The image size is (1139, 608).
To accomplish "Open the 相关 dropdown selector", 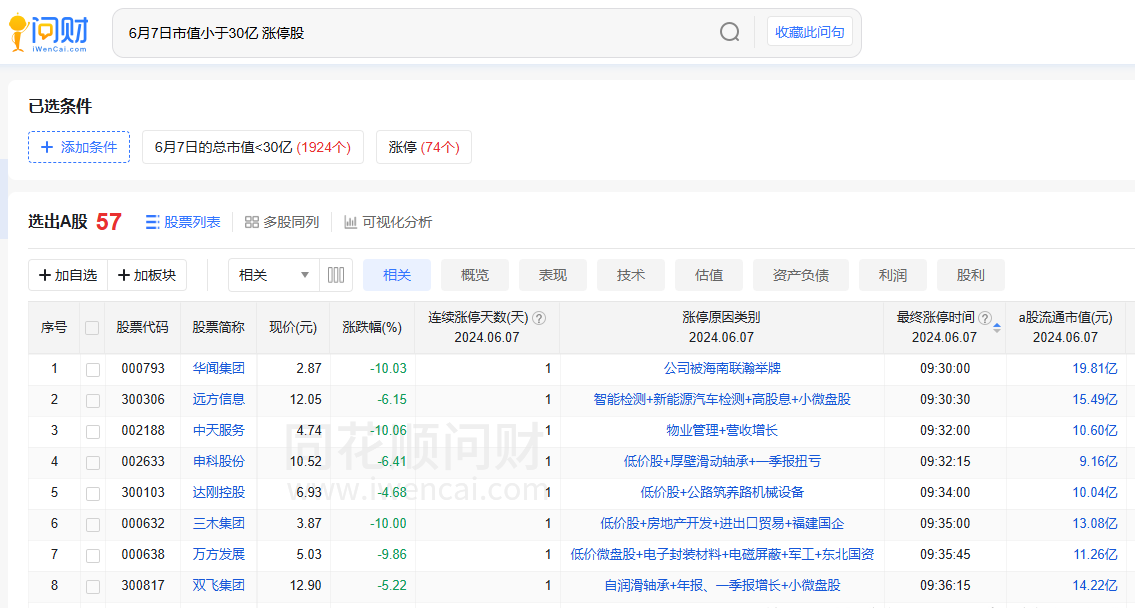I will (273, 275).
